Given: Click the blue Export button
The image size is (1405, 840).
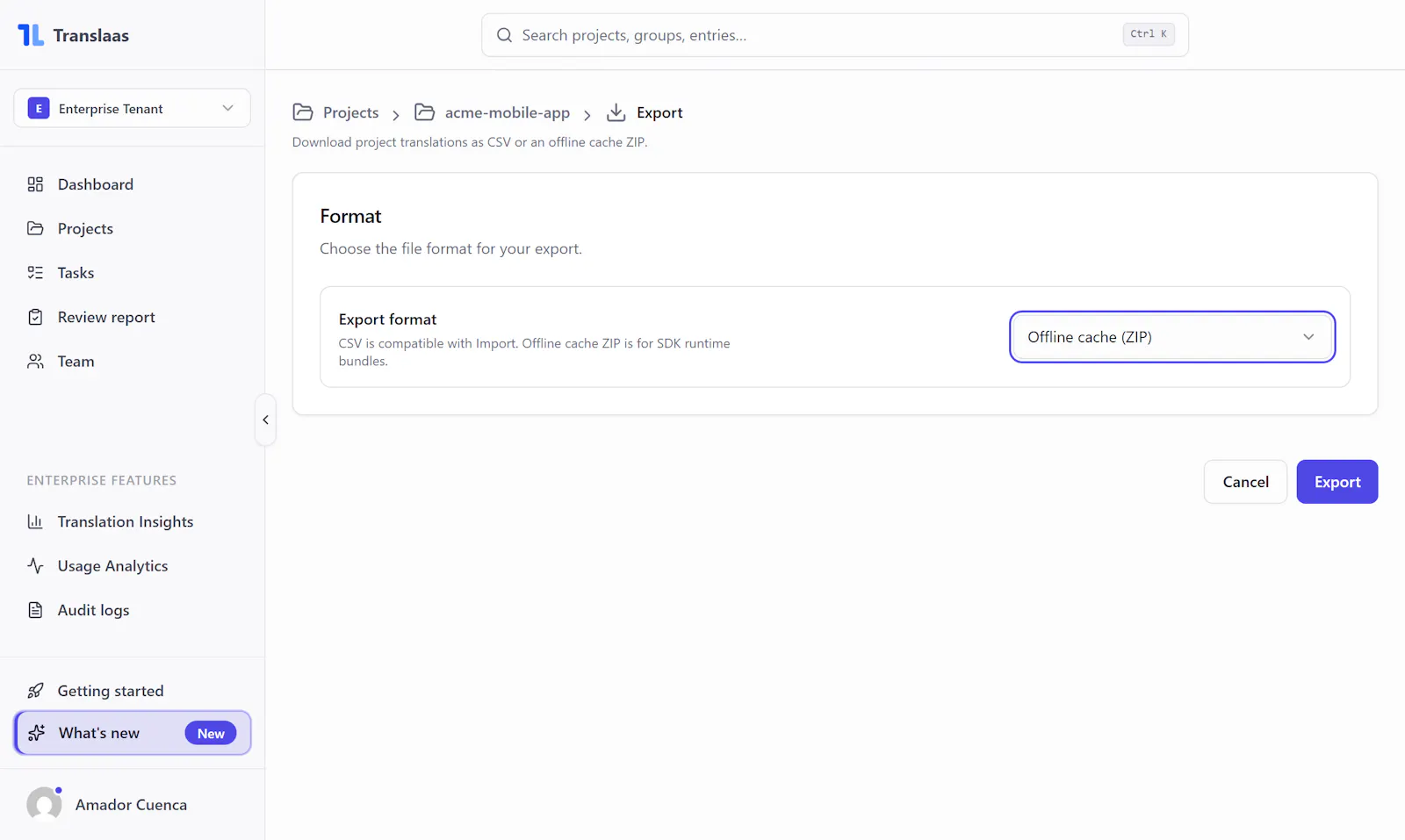Looking at the screenshot, I should tap(1337, 482).
